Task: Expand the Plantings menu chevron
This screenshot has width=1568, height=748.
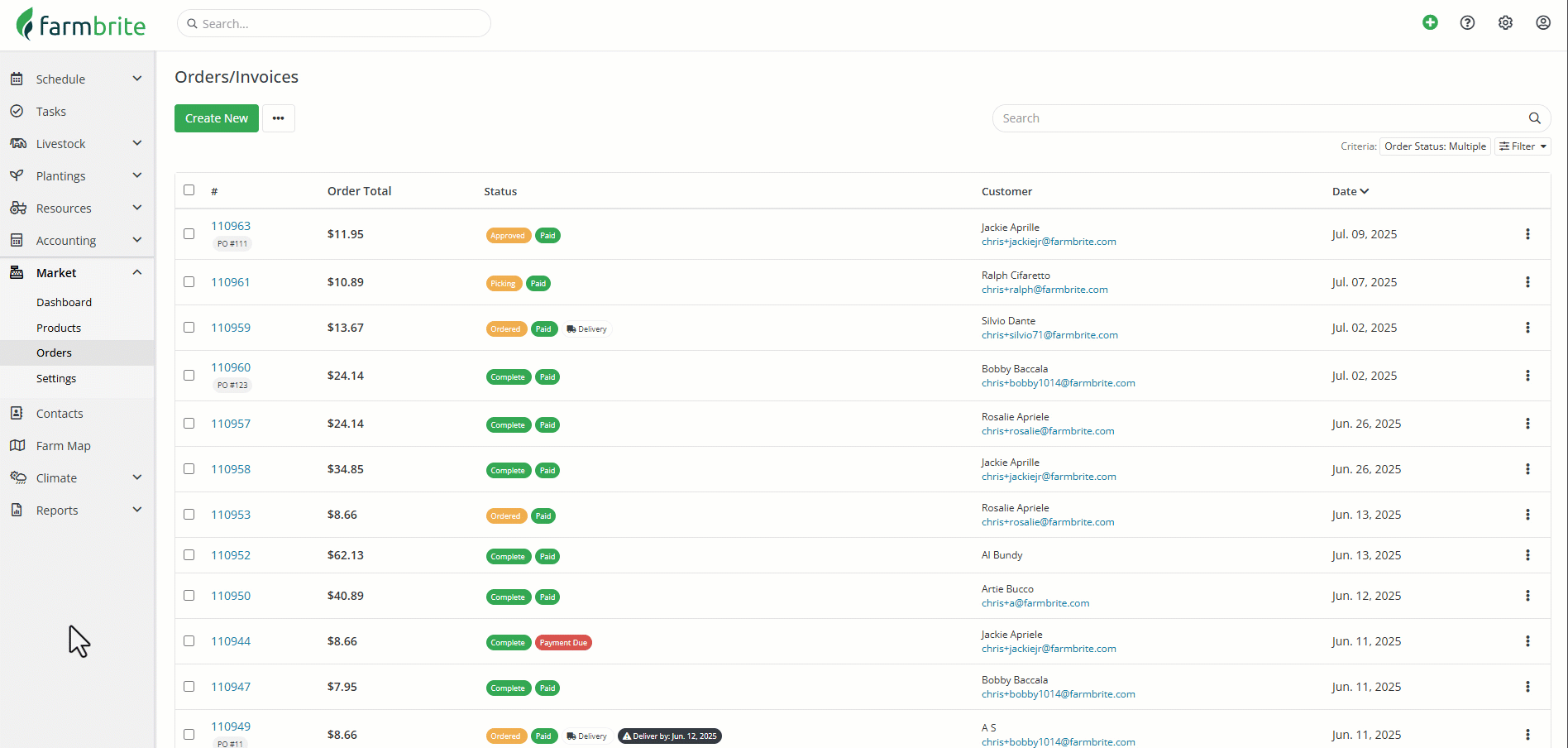Action: [137, 175]
